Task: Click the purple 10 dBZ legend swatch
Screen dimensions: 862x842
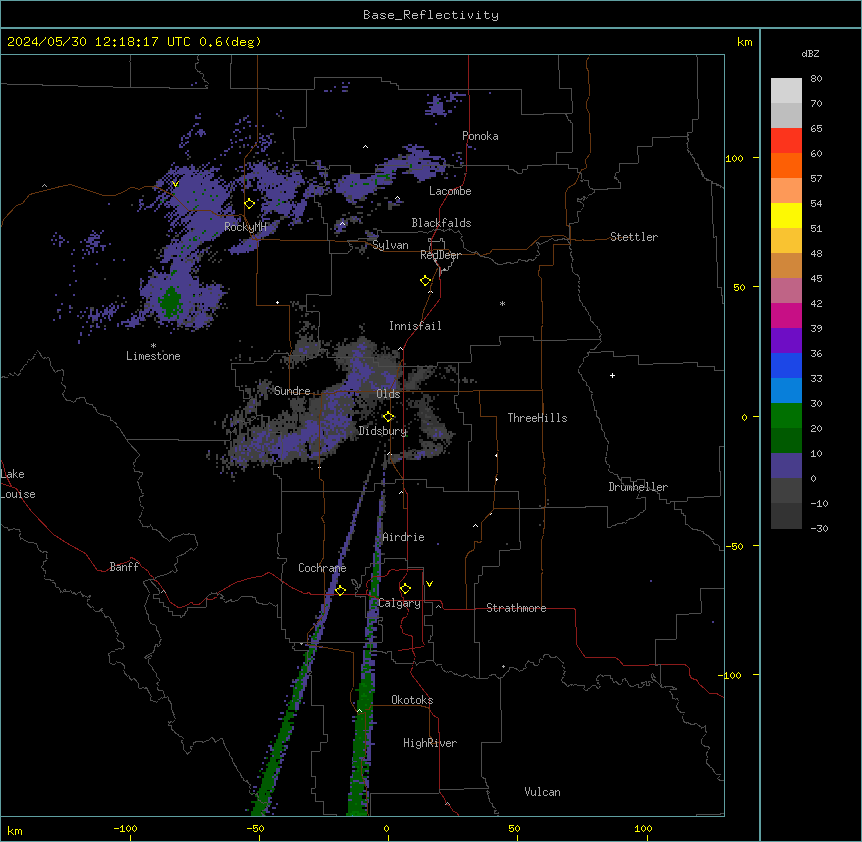Action: pos(786,466)
